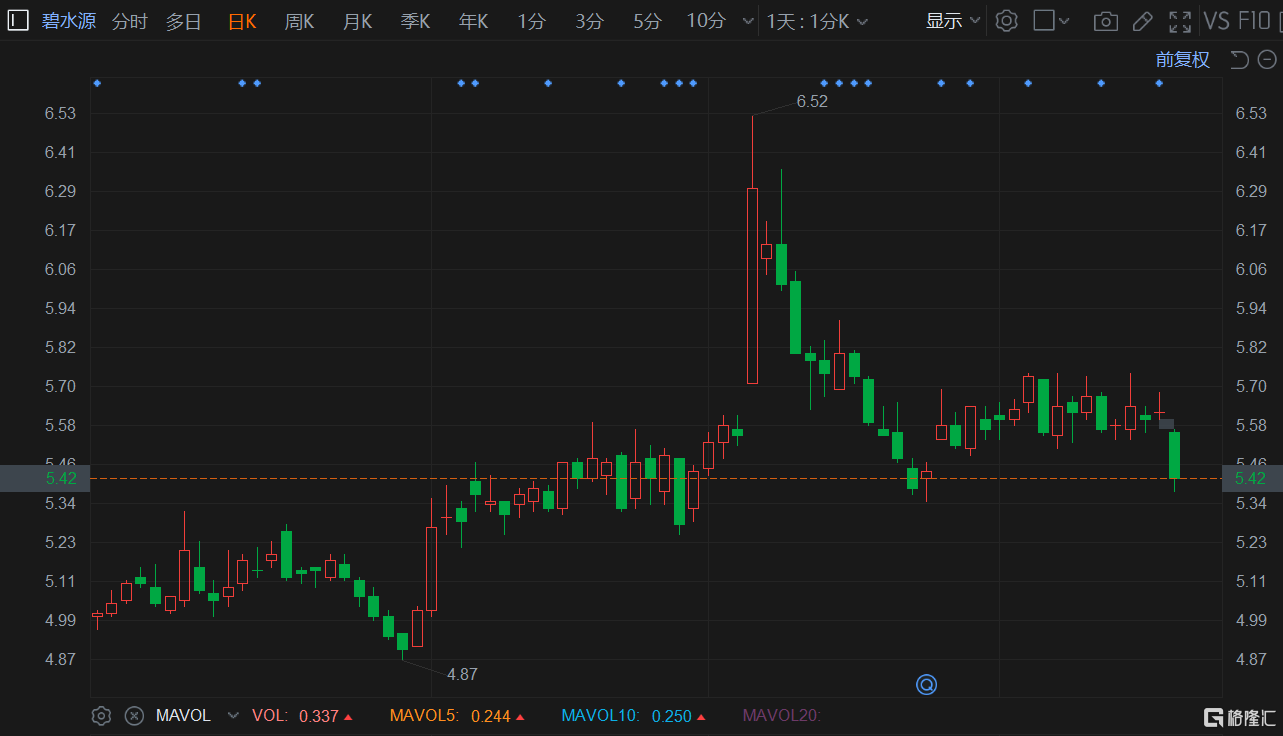
Task: Select the square layout icon
Action: point(1043,21)
